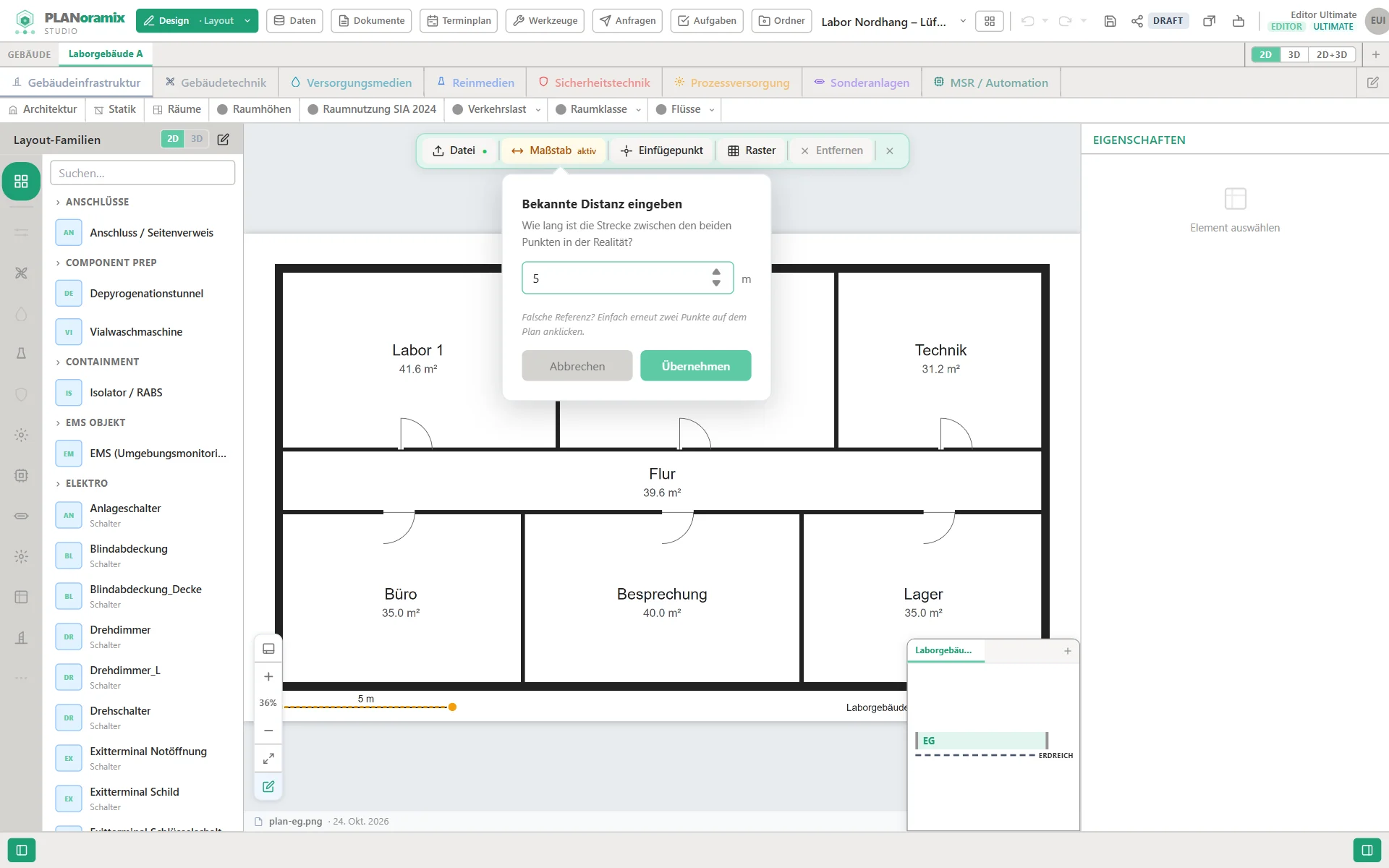Switch view mode to 2D+3D
1389x868 pixels.
pos(1332,54)
